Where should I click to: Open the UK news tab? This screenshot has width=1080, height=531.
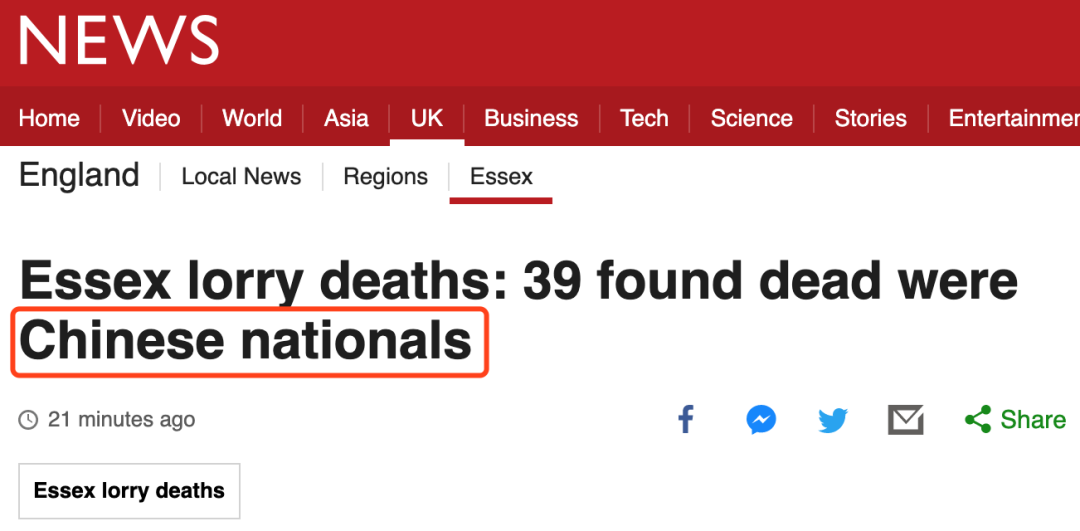click(x=427, y=118)
